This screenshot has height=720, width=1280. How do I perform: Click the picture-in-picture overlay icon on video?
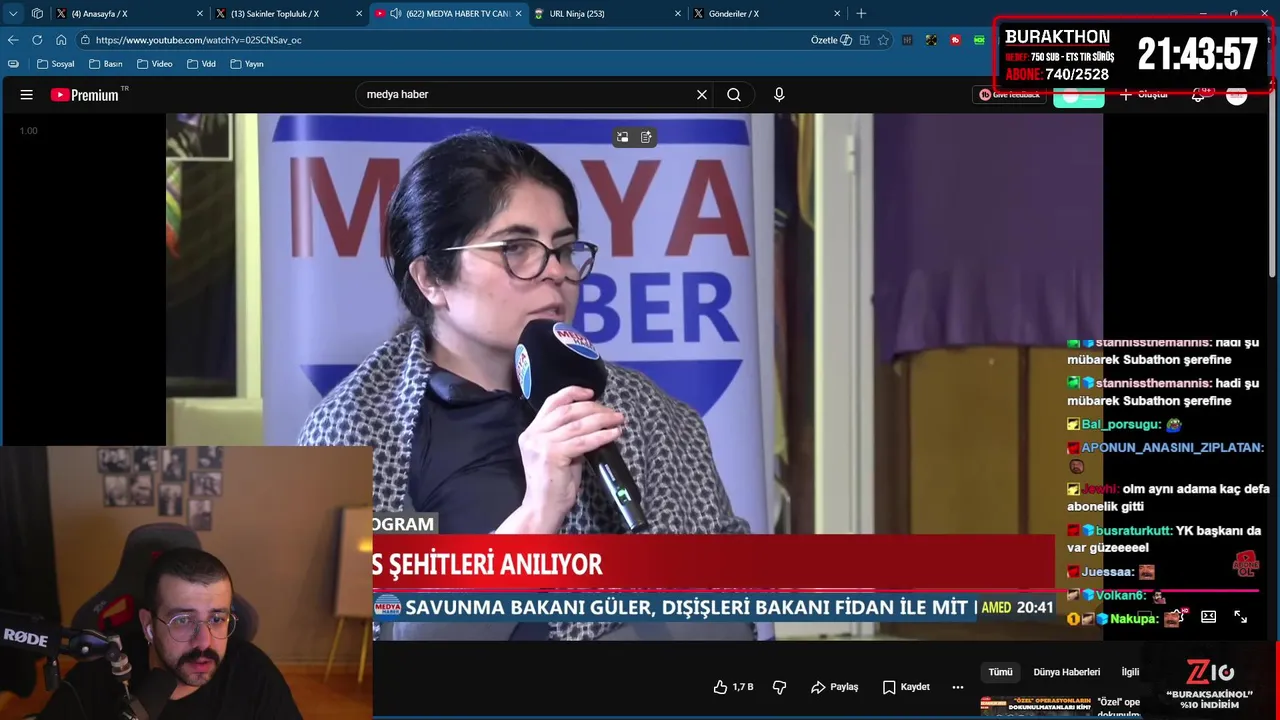[622, 137]
